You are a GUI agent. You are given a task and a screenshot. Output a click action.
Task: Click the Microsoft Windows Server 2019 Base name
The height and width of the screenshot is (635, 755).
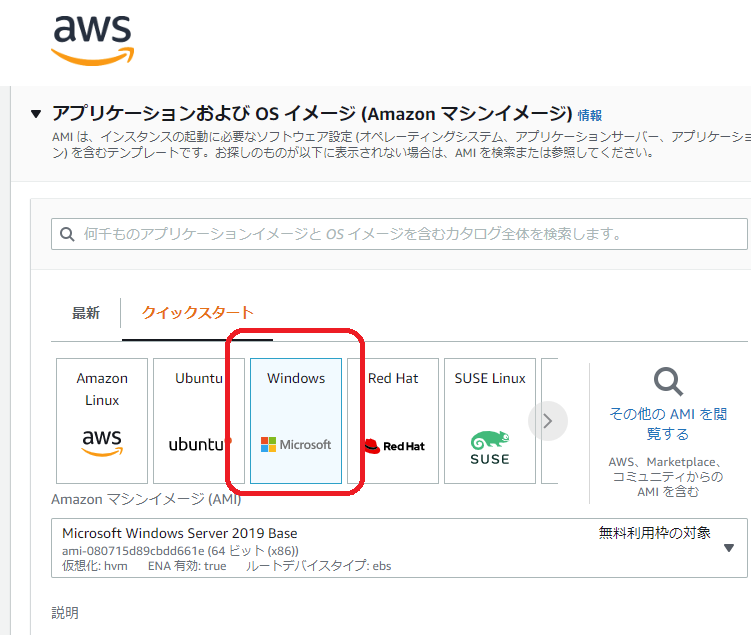[180, 533]
